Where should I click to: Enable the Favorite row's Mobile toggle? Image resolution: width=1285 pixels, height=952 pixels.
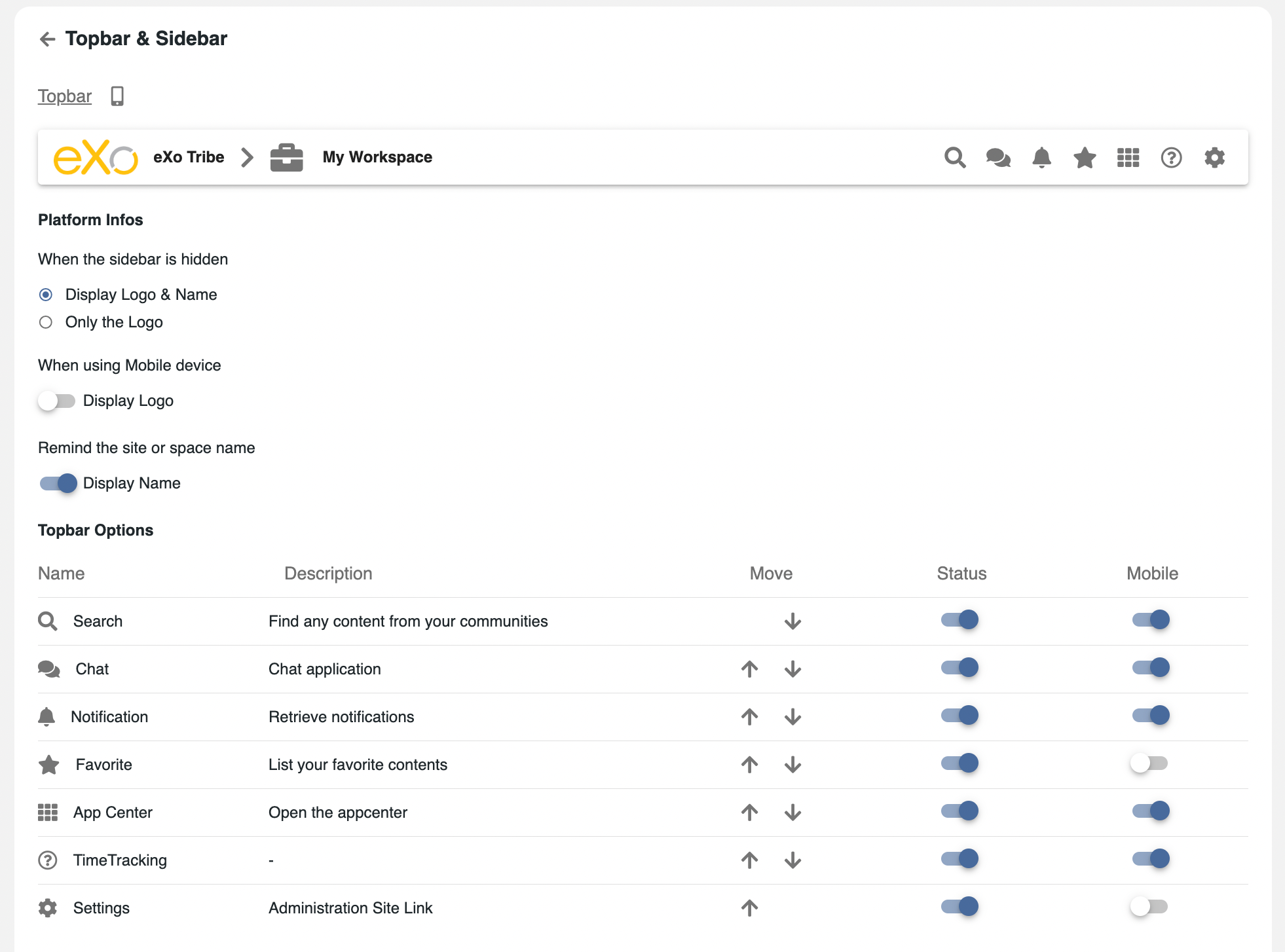point(1149,763)
